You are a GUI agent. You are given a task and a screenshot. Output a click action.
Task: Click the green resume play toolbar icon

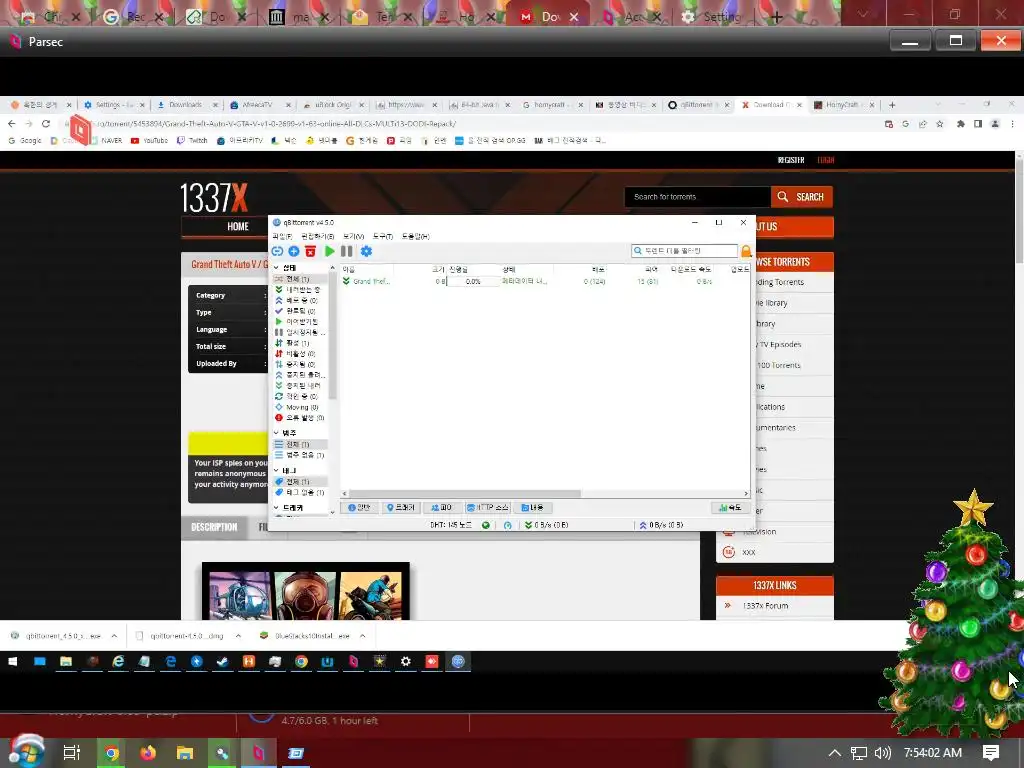click(330, 251)
